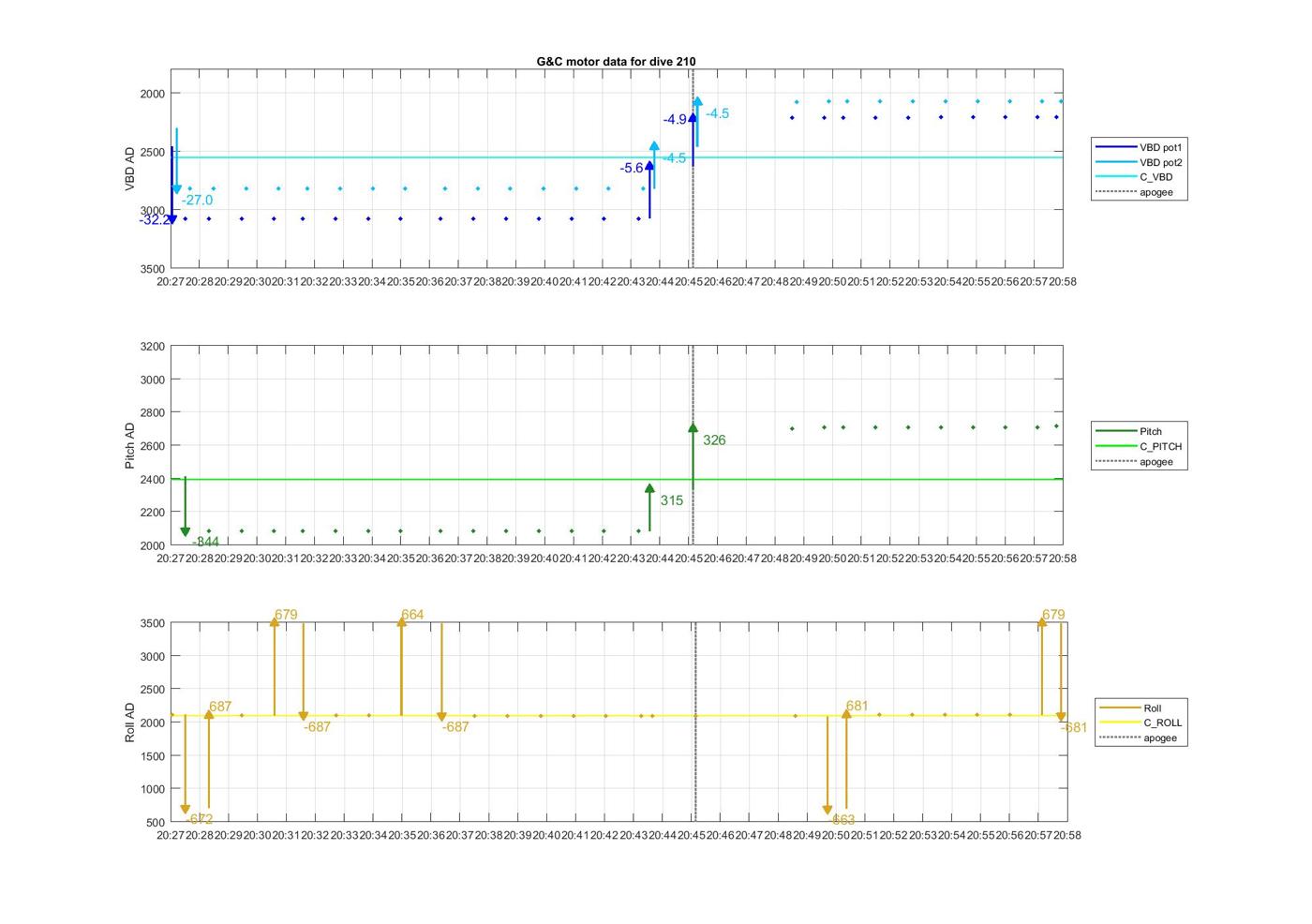Click the '315' pitch annotation
Screen dimensions: 1312x924
coord(671,500)
